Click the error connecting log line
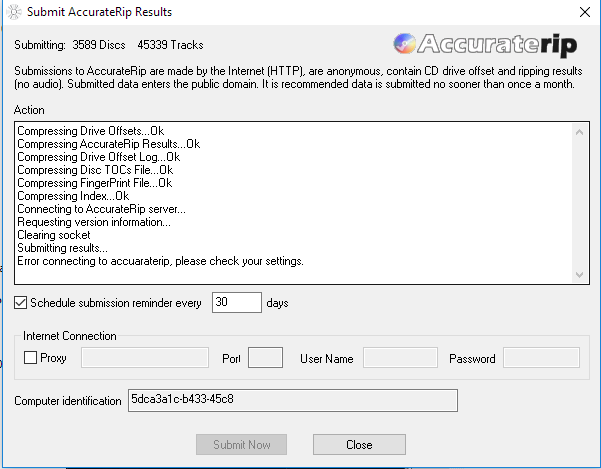Image resolution: width=601 pixels, height=469 pixels. pos(160,261)
